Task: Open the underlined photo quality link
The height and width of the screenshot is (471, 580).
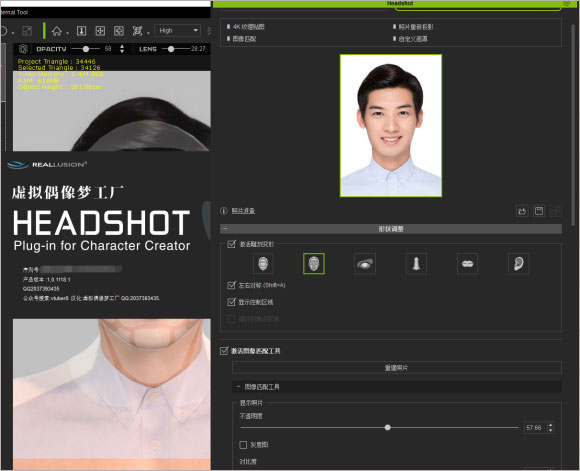Action: (243, 211)
